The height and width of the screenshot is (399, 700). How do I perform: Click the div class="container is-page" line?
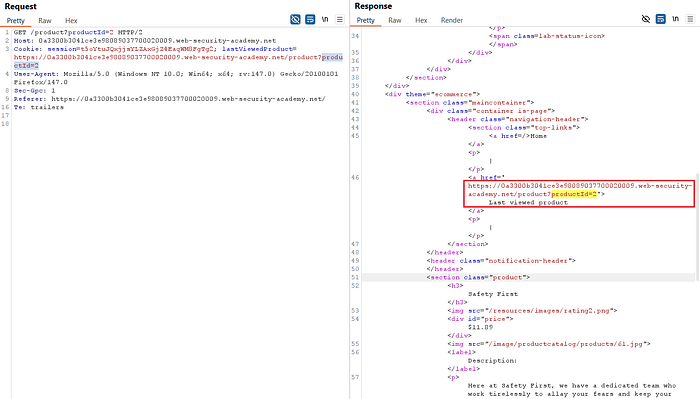(x=491, y=111)
